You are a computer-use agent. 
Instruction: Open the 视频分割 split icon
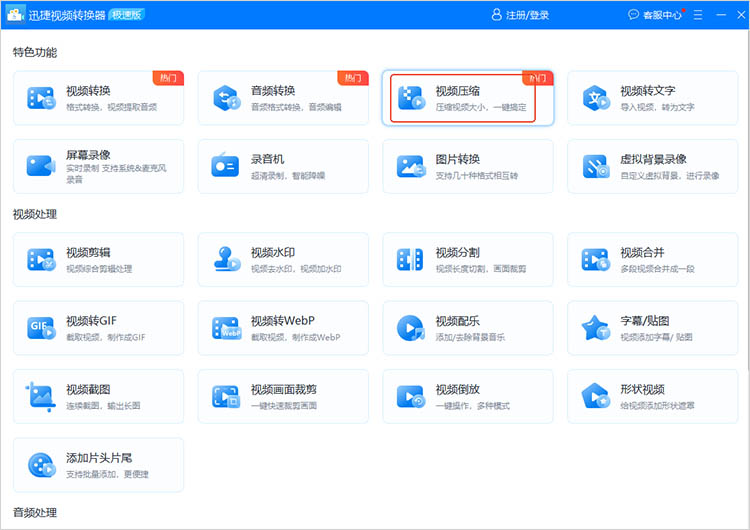point(410,260)
